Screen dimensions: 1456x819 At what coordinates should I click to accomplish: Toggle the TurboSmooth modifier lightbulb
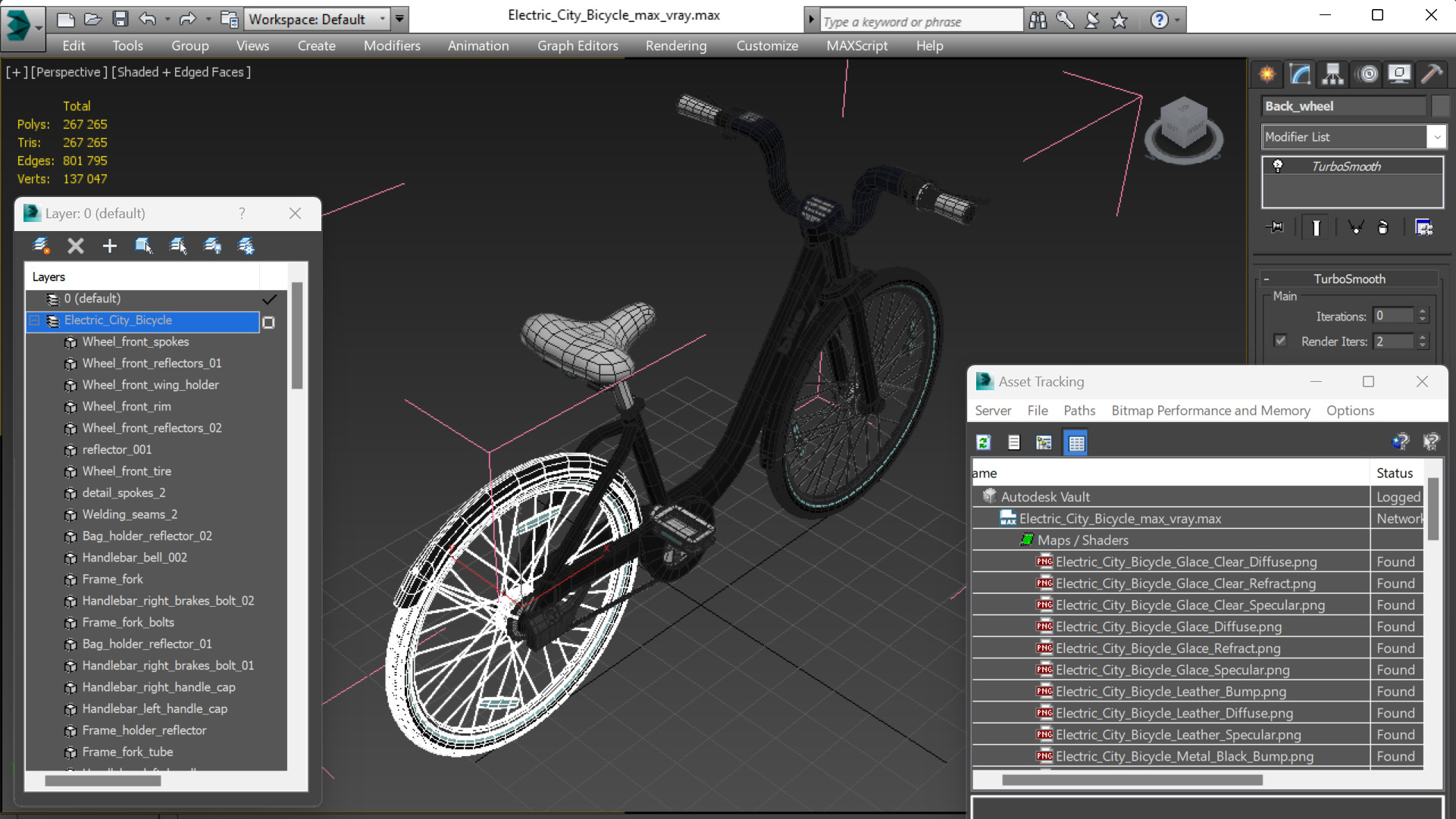[1278, 166]
